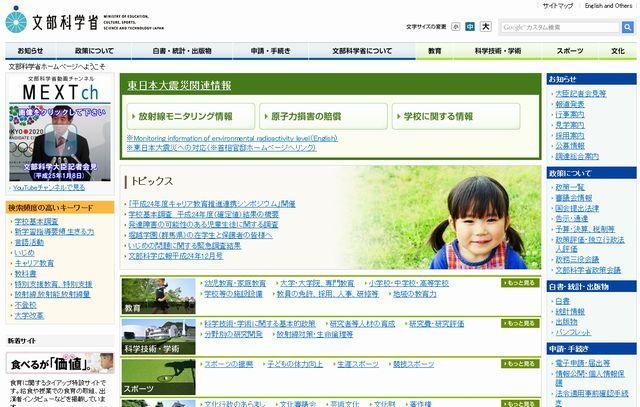This screenshot has height=407, width=640.
Task: Click the 学校に関する情報 button
Action: [456, 116]
